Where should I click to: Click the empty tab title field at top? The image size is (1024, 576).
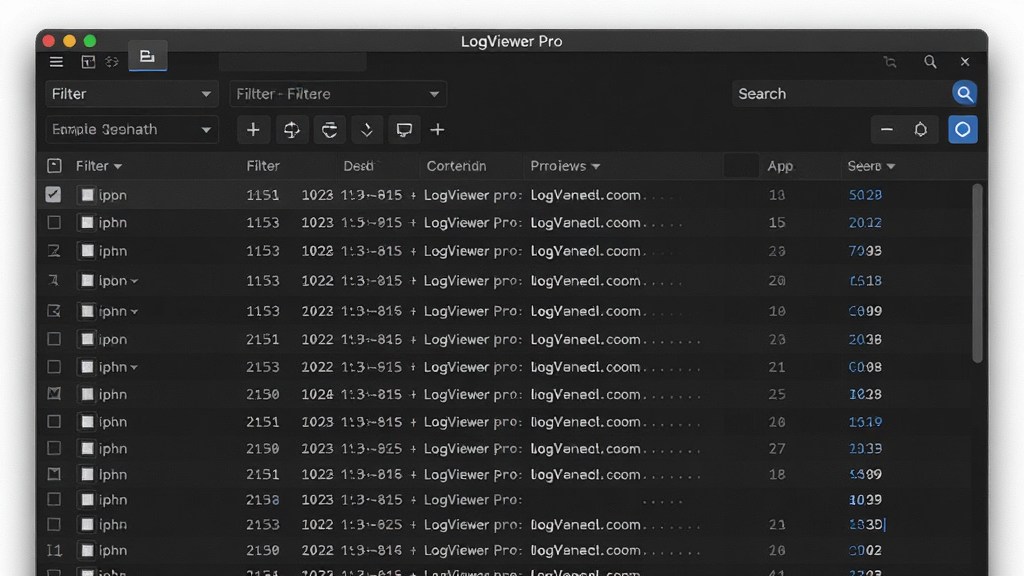[293, 62]
